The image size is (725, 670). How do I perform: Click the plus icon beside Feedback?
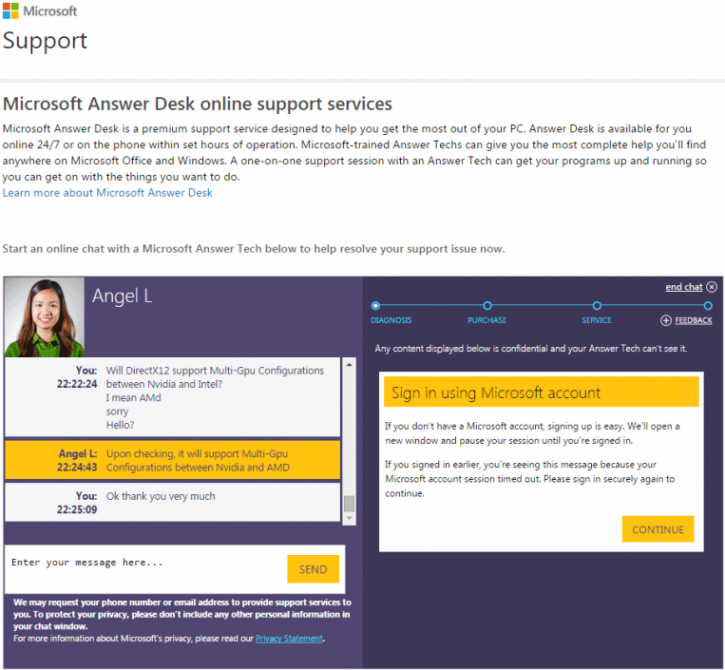[x=666, y=320]
